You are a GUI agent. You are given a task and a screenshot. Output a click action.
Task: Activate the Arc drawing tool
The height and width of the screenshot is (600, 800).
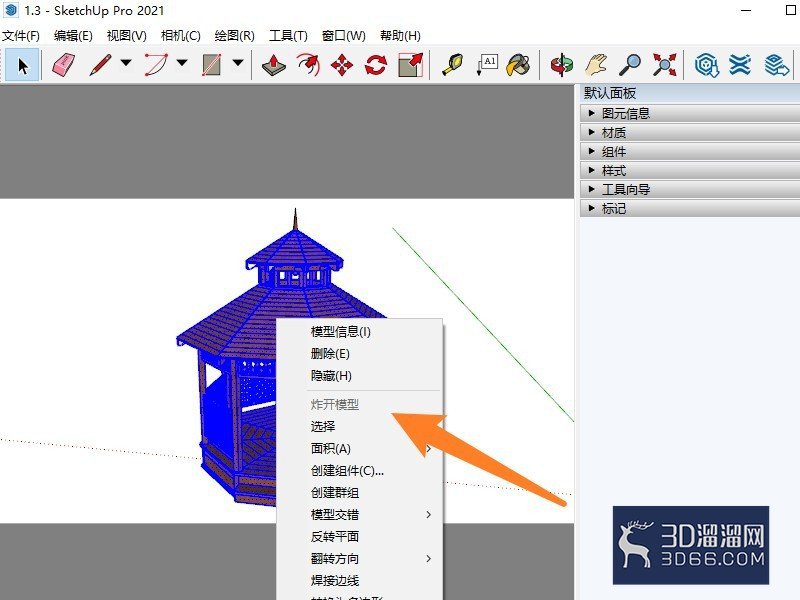point(156,65)
